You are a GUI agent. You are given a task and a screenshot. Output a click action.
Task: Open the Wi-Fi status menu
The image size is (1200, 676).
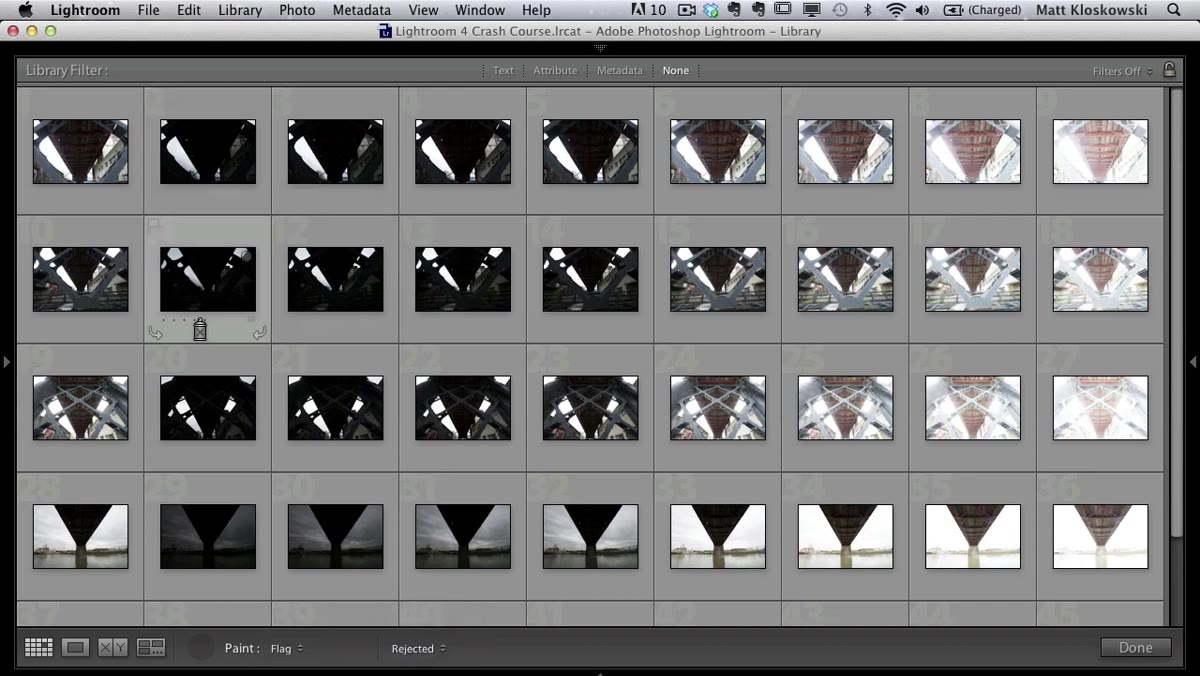pos(896,10)
